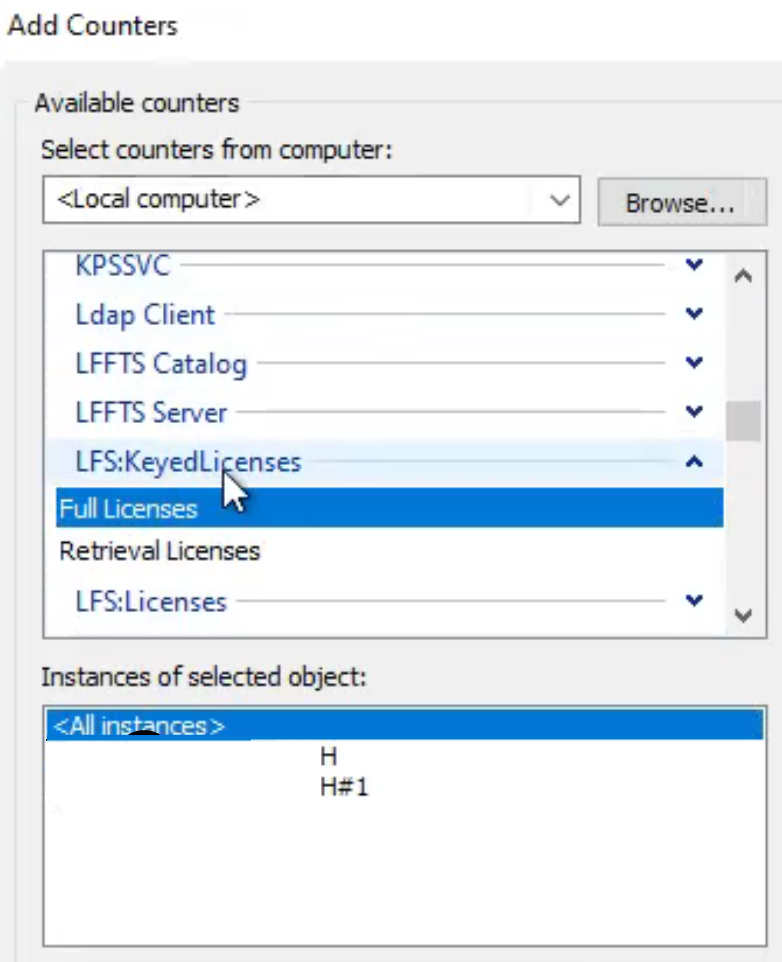Image resolution: width=782 pixels, height=962 pixels.
Task: Select the Retrieval Licenses counter
Action: click(x=389, y=551)
